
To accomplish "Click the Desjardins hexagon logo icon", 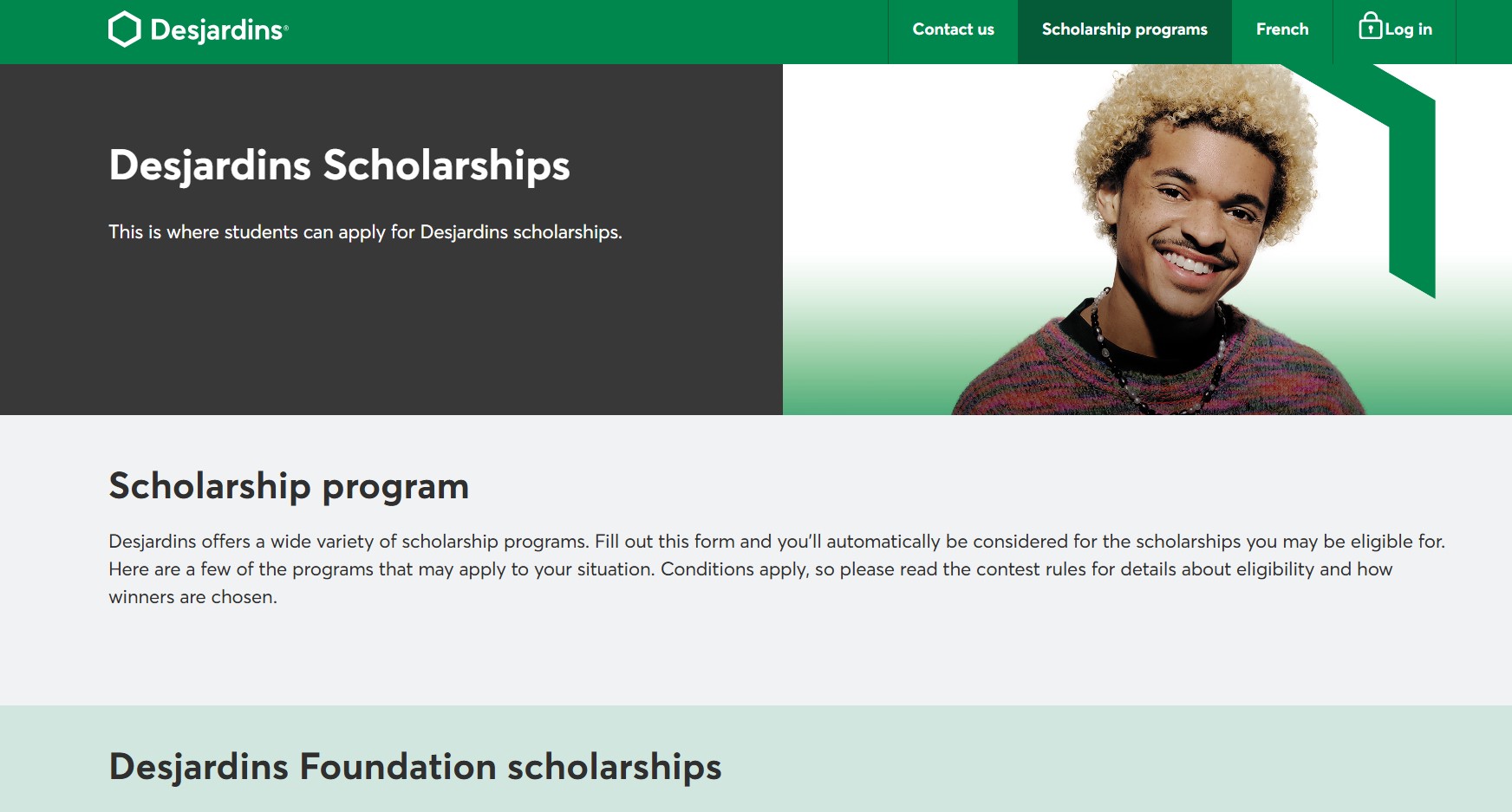I will 124,29.
